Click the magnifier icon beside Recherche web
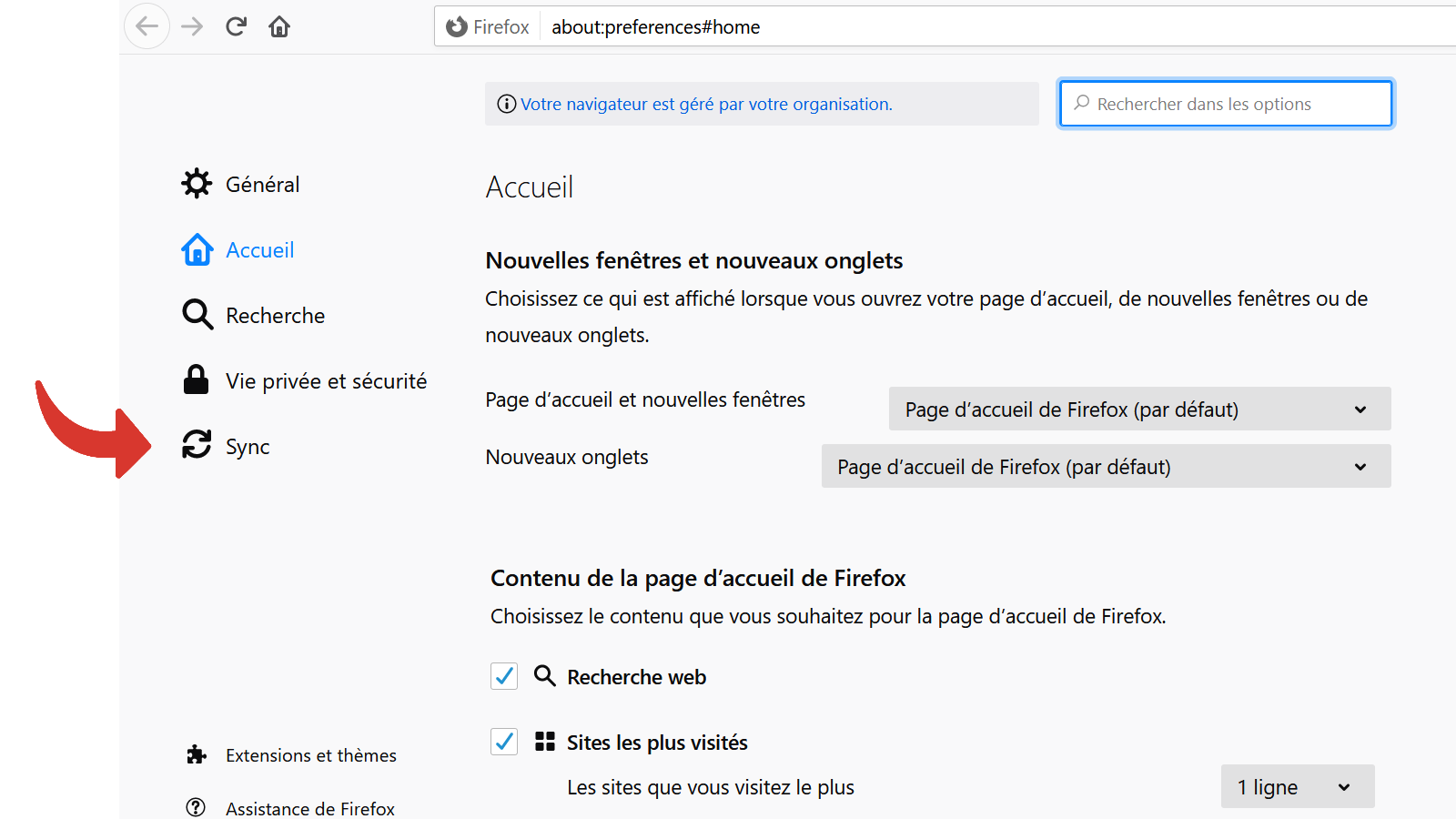 (544, 675)
